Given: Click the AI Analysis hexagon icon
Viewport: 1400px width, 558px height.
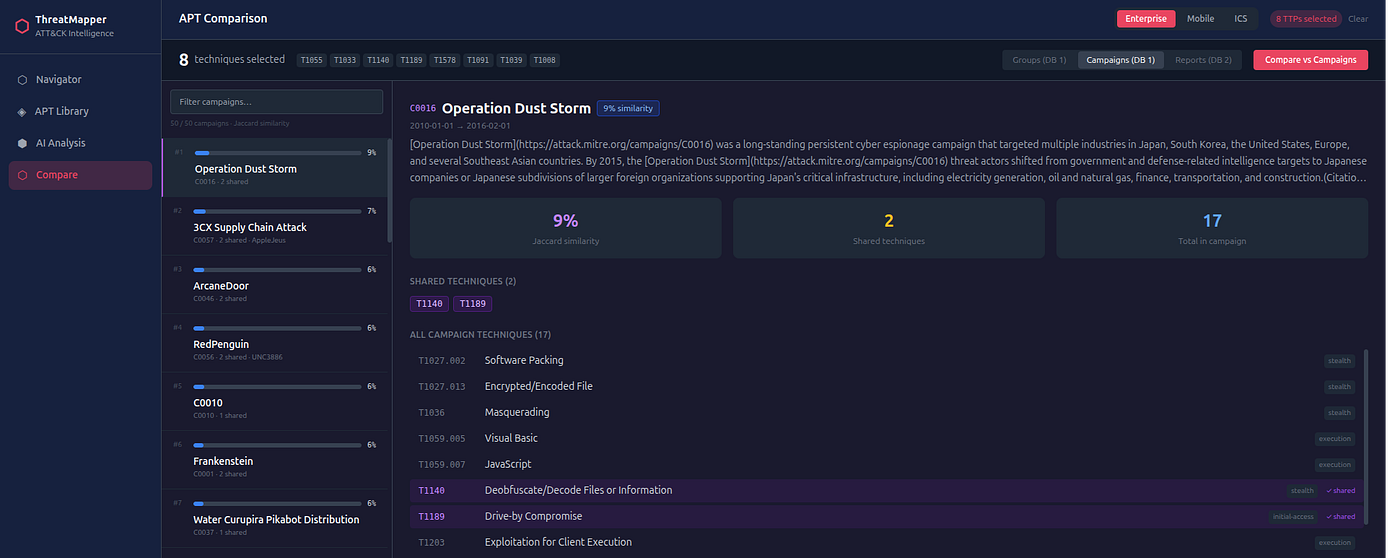Looking at the screenshot, I should (22, 143).
